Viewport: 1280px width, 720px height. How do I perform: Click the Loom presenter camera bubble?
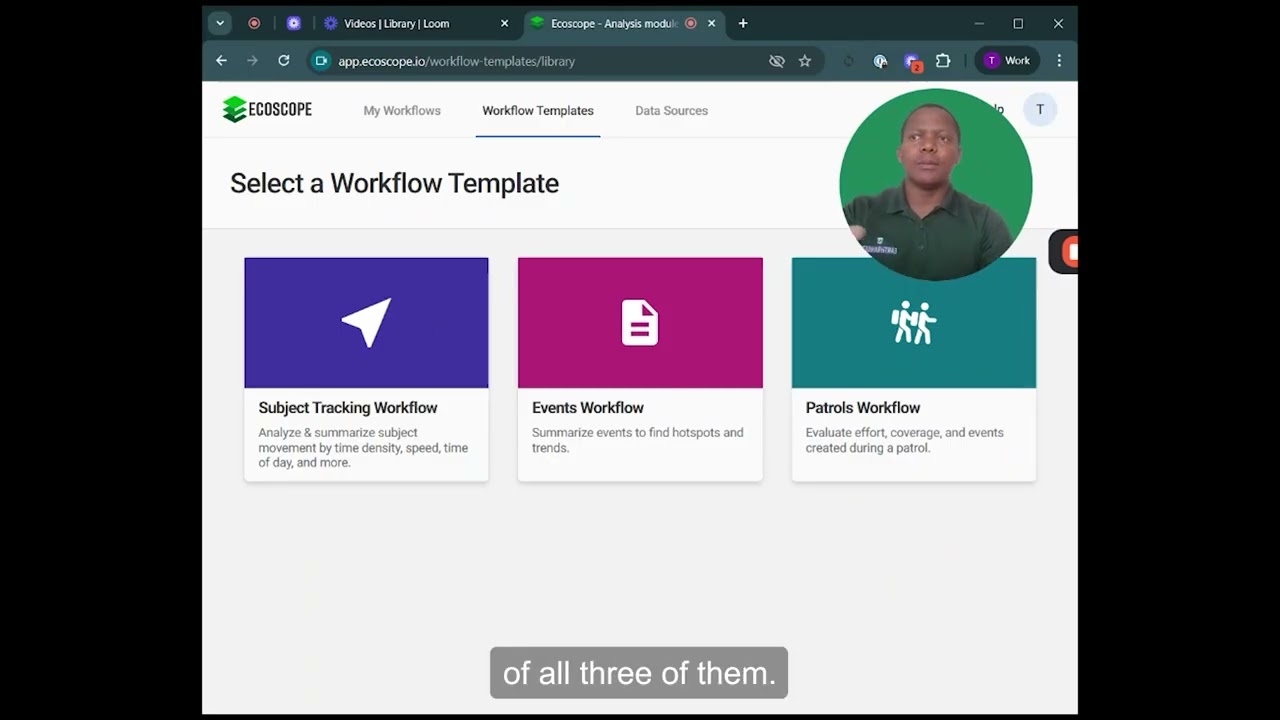click(x=936, y=185)
